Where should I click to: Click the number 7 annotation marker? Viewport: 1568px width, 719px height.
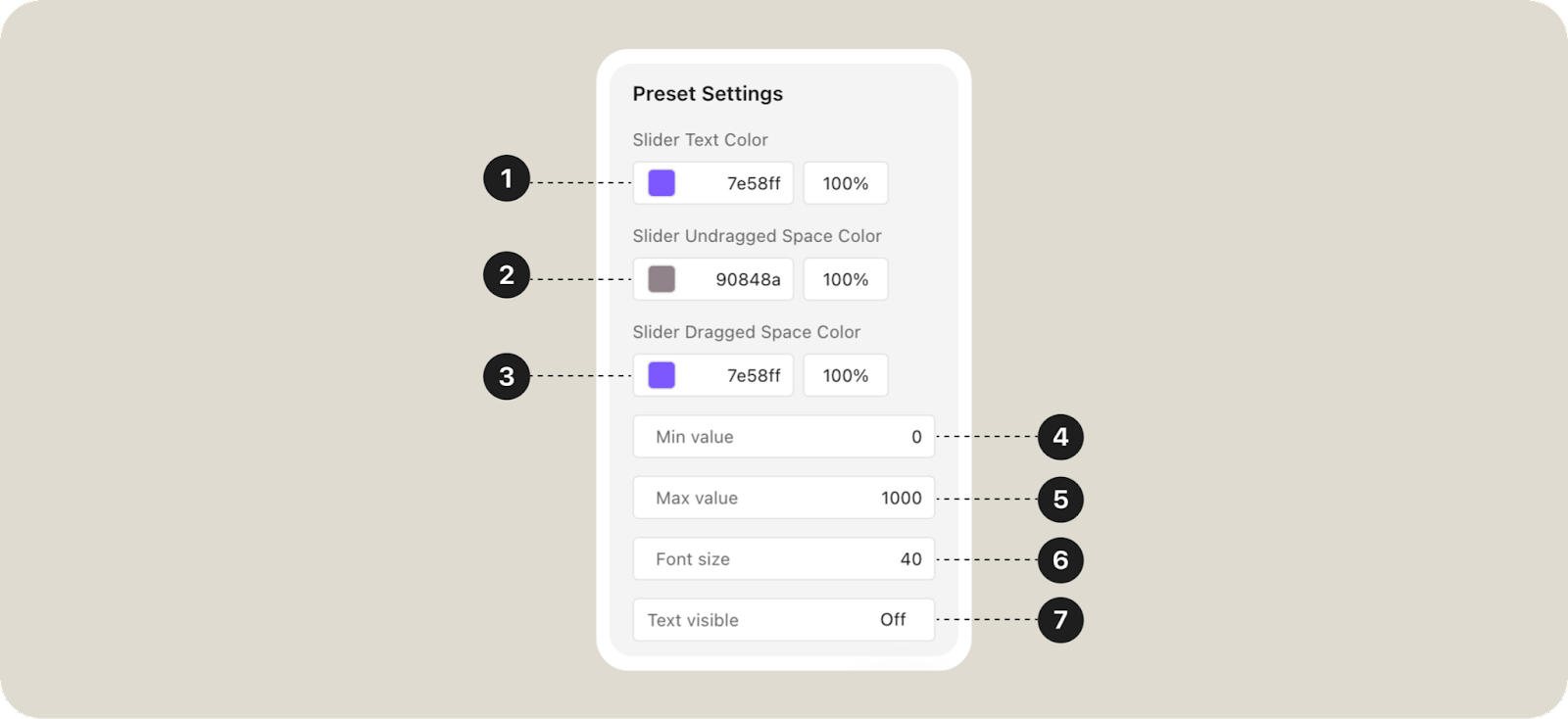click(x=1060, y=620)
